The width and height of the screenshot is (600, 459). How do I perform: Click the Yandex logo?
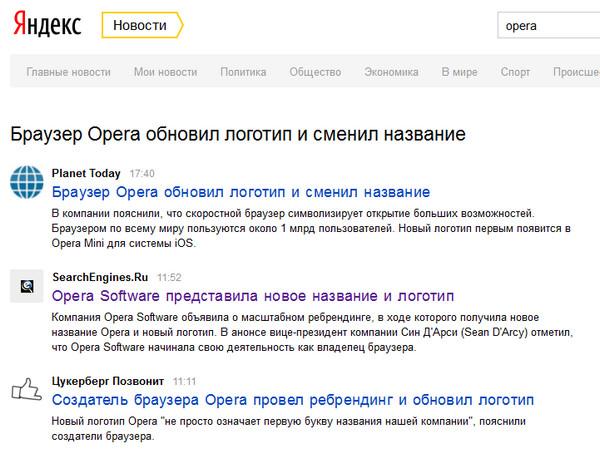pos(48,24)
